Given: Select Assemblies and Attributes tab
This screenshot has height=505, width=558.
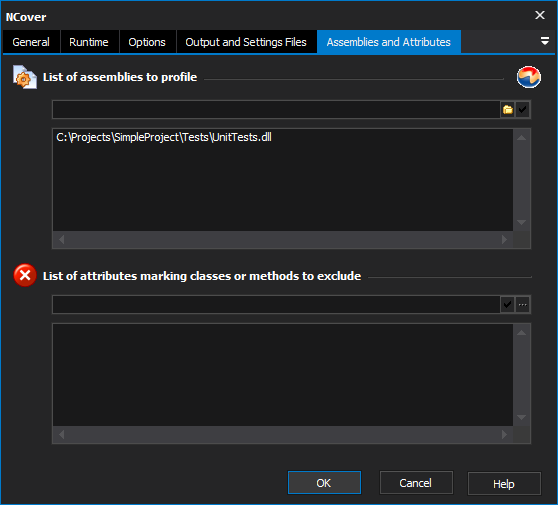Looking at the screenshot, I should pyautogui.click(x=389, y=42).
